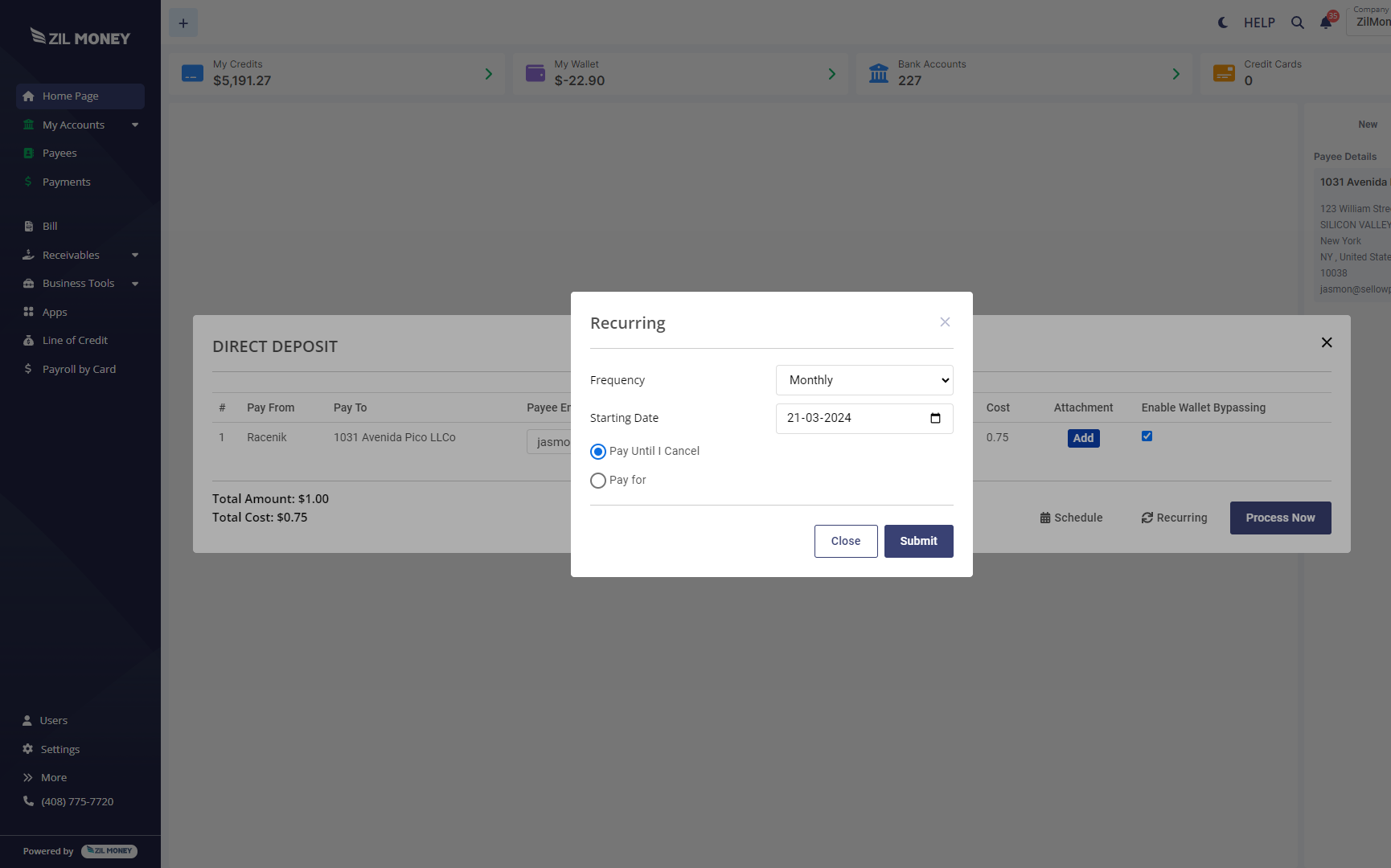Click the Schedule link
Screen dimensions: 1391x868
pos(1071,518)
